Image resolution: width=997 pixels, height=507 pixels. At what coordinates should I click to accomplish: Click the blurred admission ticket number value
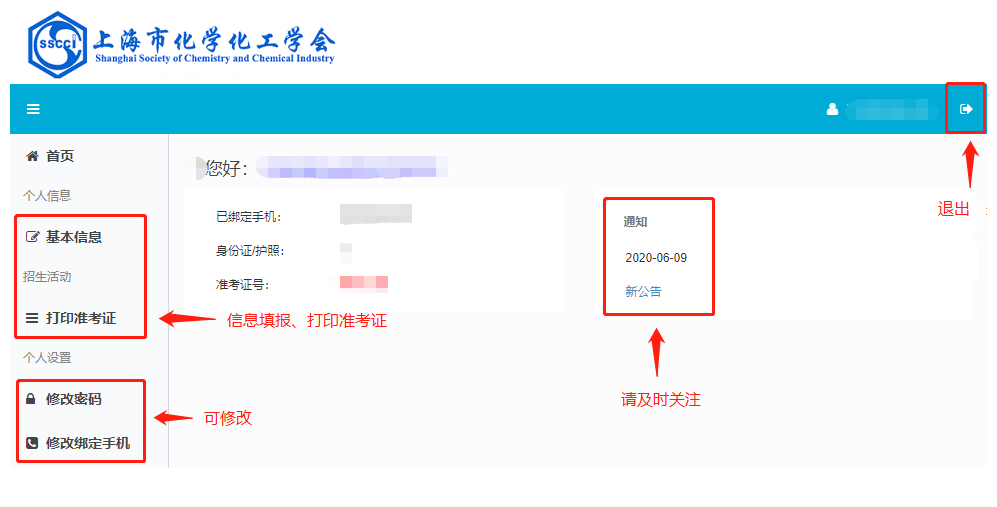(x=364, y=283)
